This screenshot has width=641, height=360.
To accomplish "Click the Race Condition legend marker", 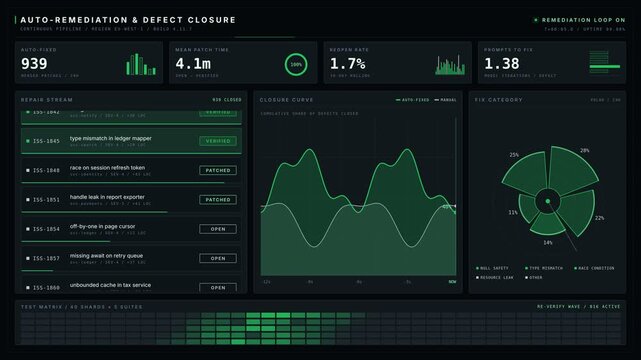I will [x=576, y=268].
